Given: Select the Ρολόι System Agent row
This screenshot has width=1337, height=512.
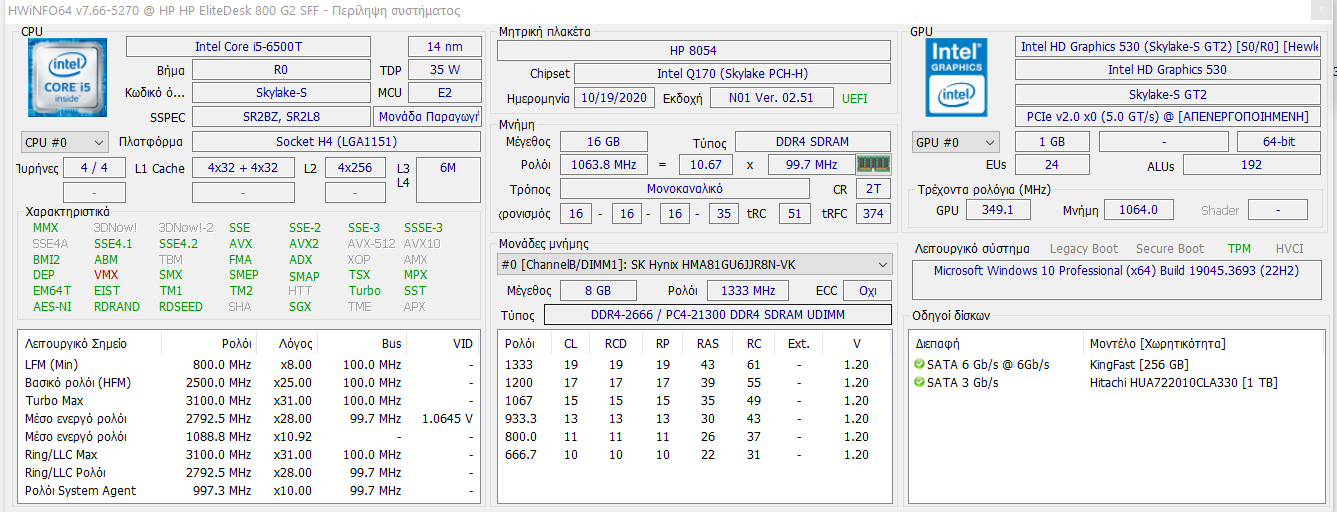Looking at the screenshot, I should pyautogui.click(x=249, y=491).
